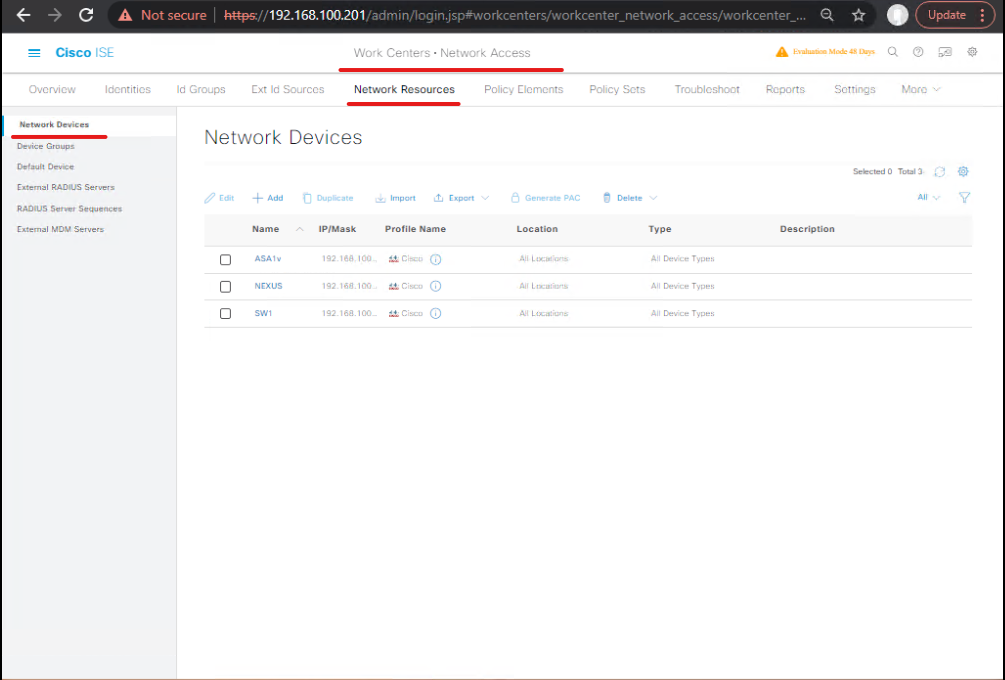1005x680 pixels.
Task: Select the SW1 row checkbox
Action: click(225, 313)
